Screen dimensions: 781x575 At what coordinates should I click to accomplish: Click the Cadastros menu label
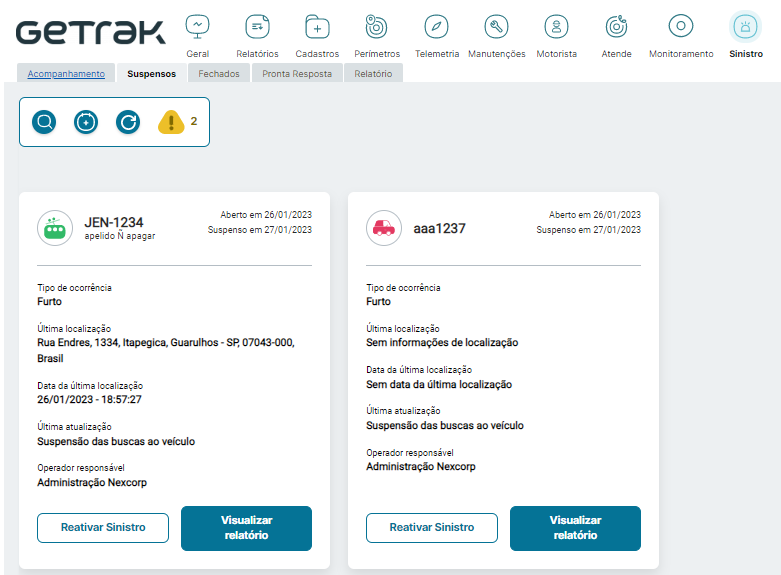point(317,54)
